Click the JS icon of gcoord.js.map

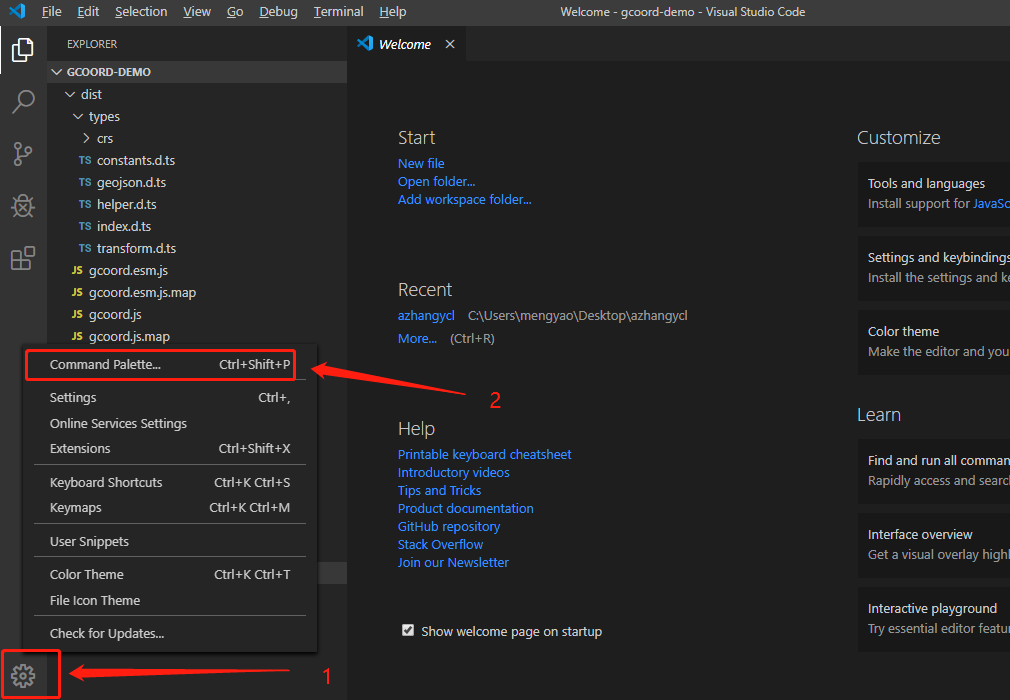coord(77,336)
